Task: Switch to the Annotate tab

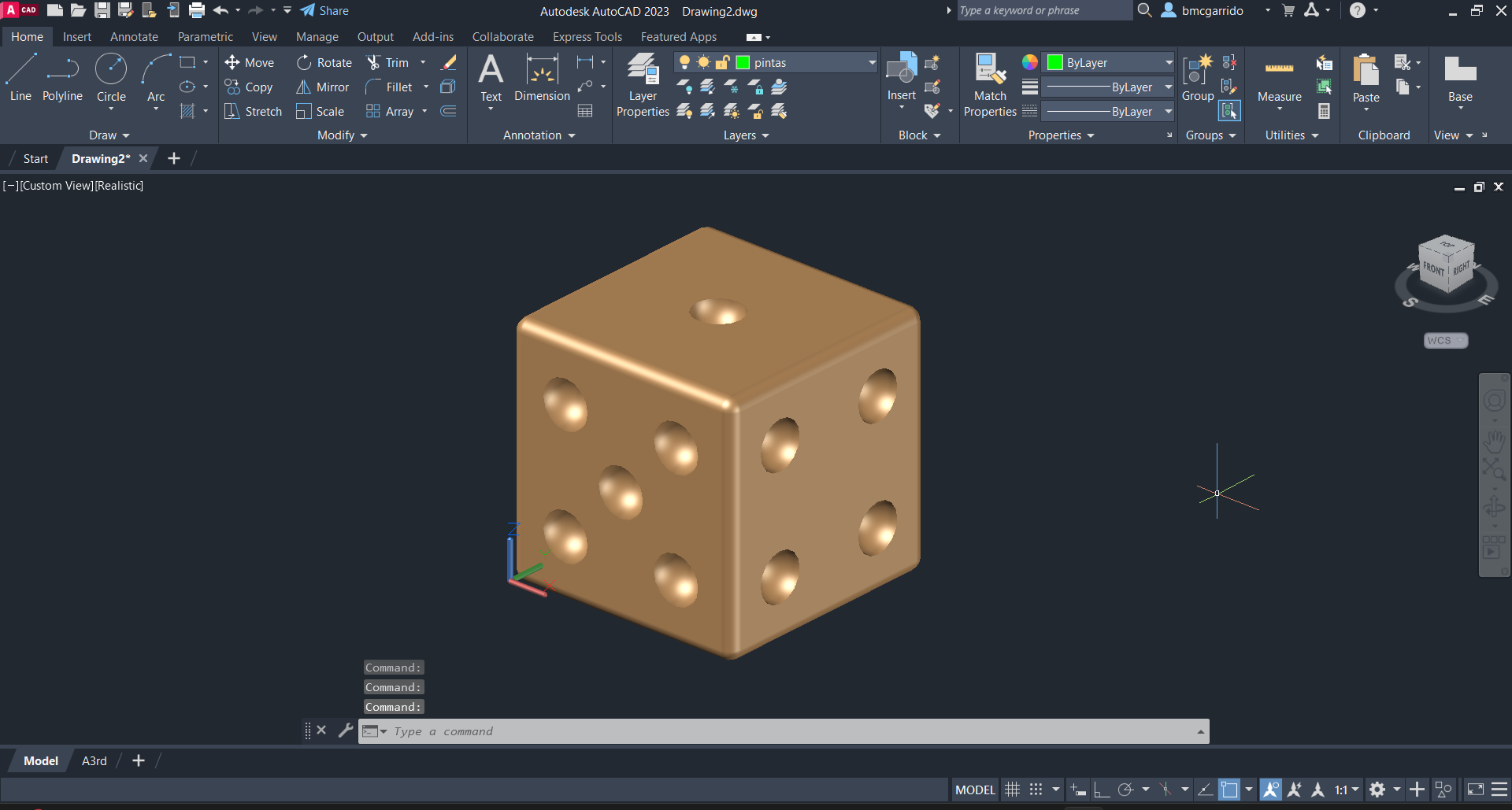Action: coord(134,37)
